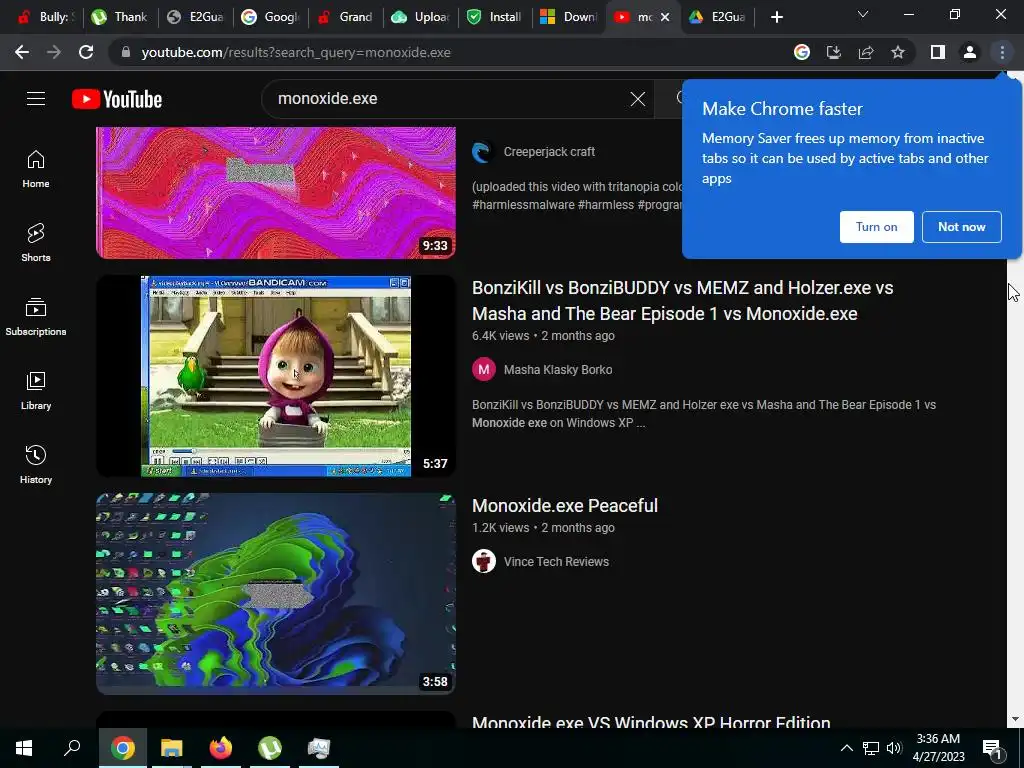Screen dimensions: 1024x768
Task: Switch to the Upload tab
Action: click(420, 17)
